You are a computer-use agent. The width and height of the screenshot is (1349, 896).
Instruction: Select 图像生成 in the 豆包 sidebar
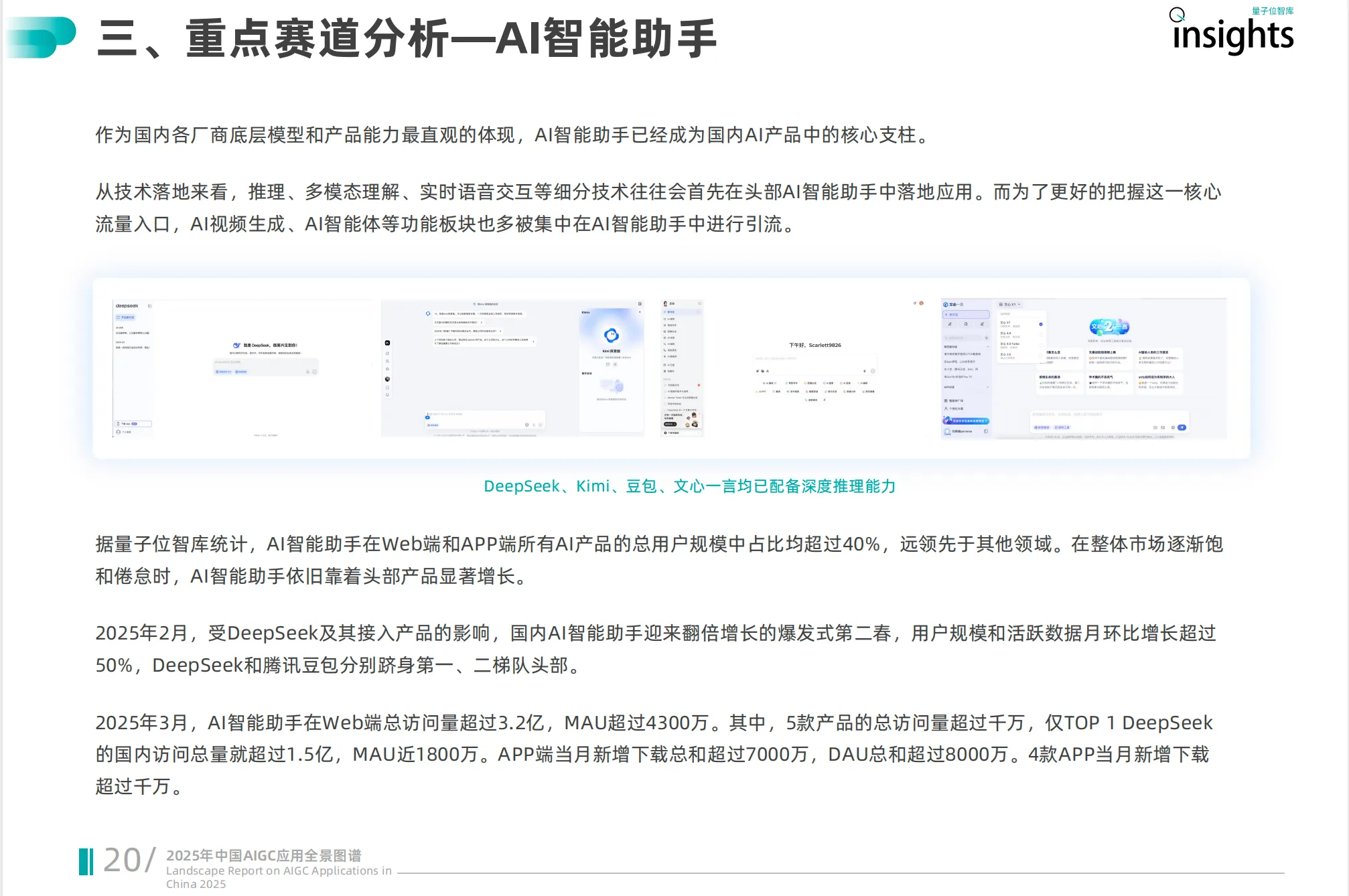(x=672, y=331)
